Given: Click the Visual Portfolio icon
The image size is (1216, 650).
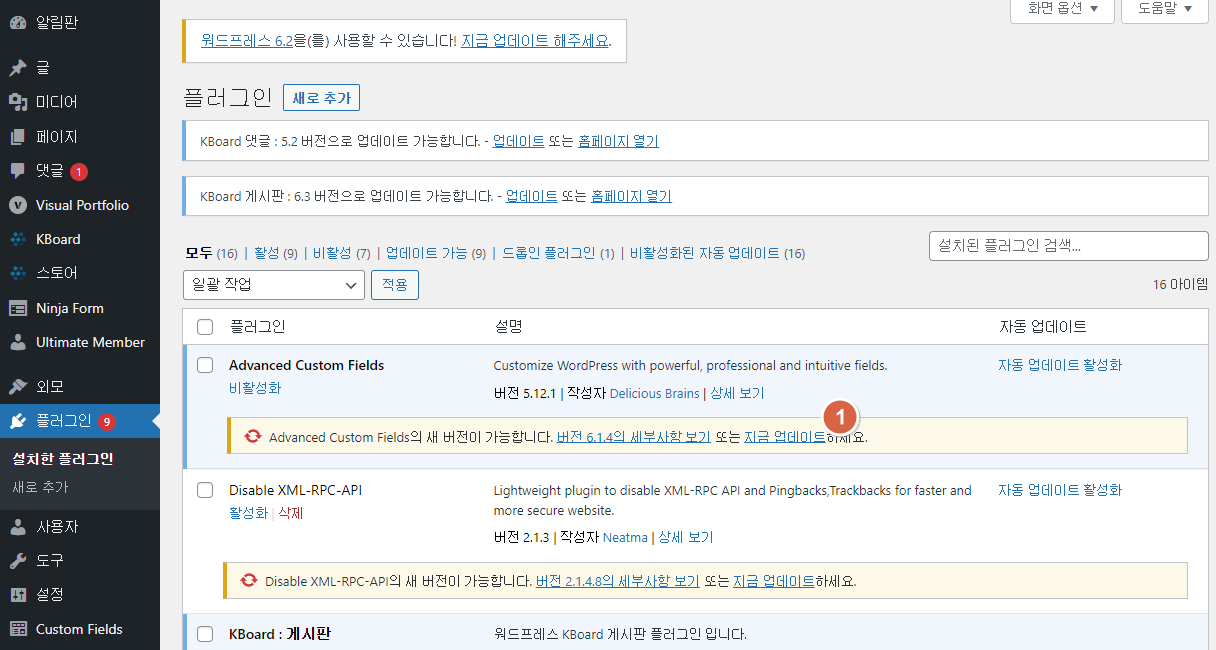Looking at the screenshot, I should [x=17, y=205].
